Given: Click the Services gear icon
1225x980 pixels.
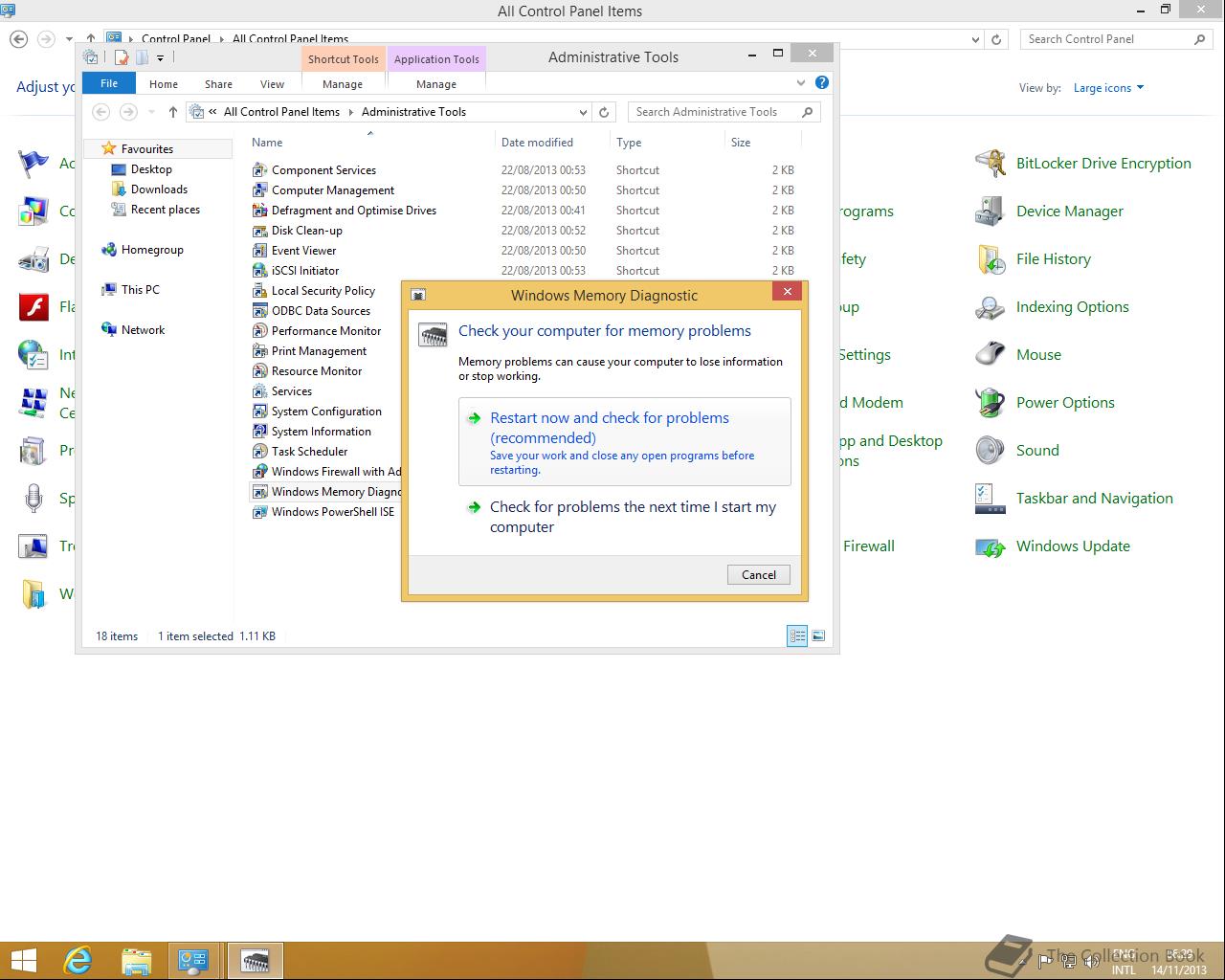Looking at the screenshot, I should 259,391.
